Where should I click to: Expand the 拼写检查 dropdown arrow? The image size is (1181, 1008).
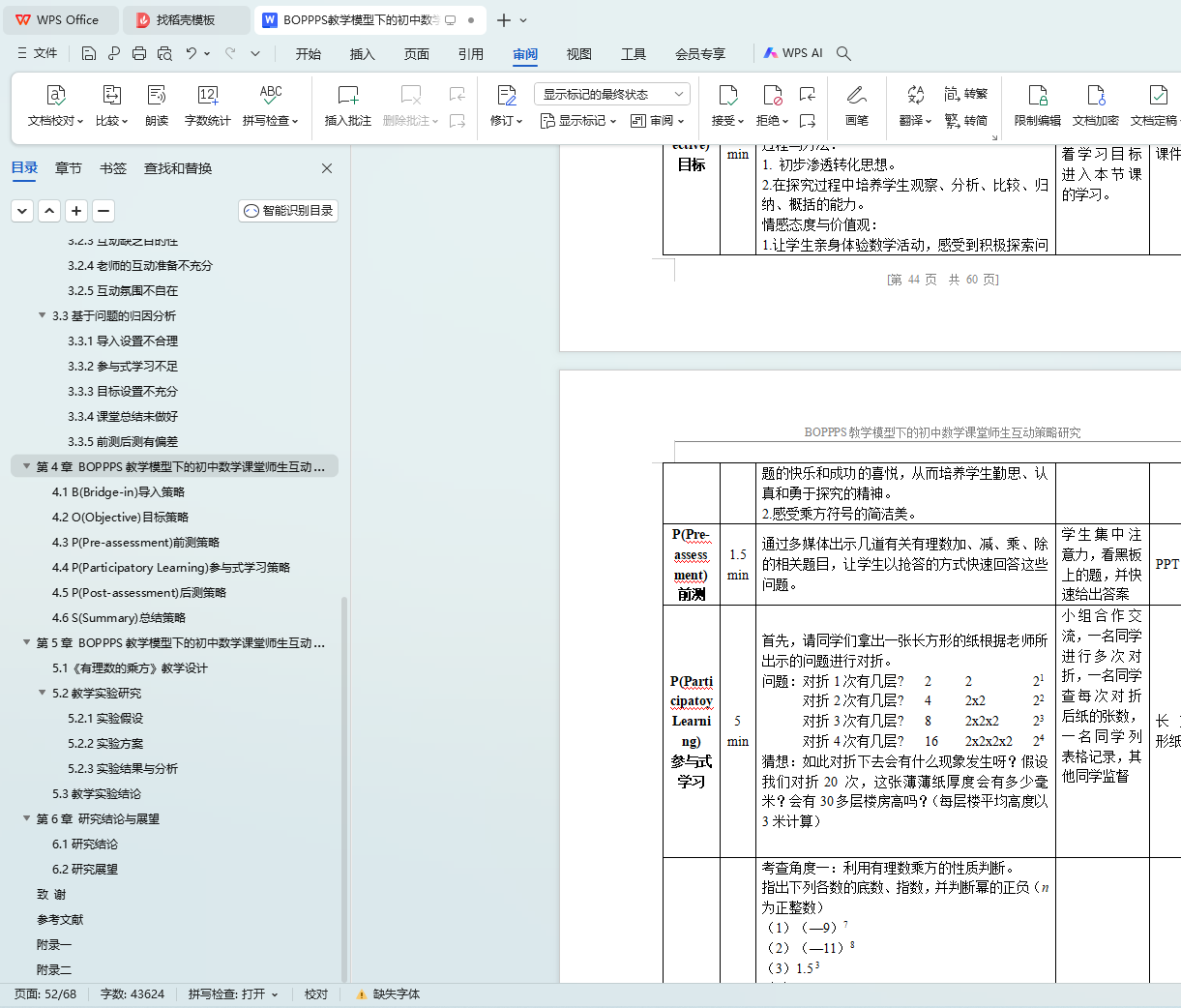coord(295,122)
